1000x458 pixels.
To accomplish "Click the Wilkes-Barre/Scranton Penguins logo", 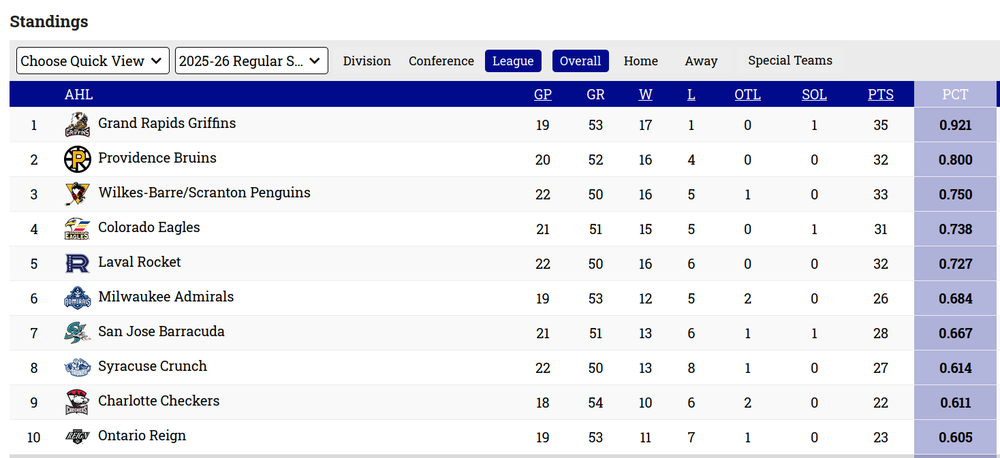I will click(77, 194).
